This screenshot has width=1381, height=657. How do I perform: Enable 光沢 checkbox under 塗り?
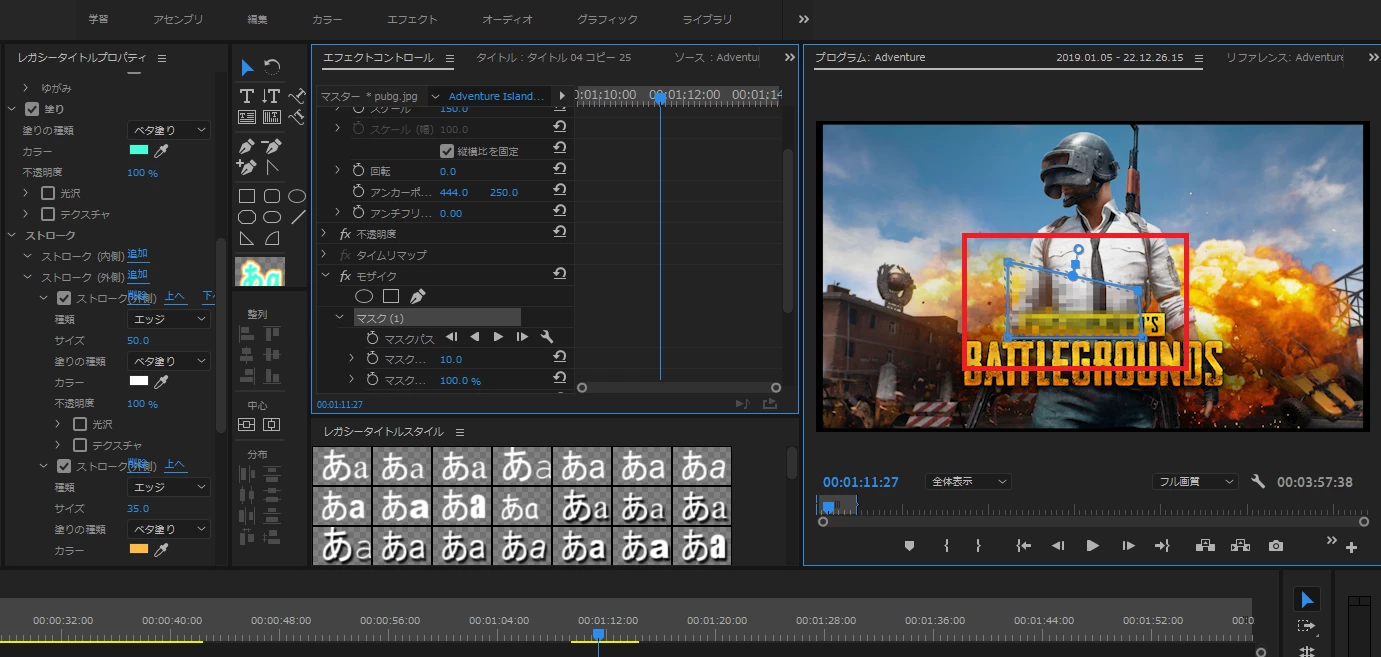click(48, 193)
